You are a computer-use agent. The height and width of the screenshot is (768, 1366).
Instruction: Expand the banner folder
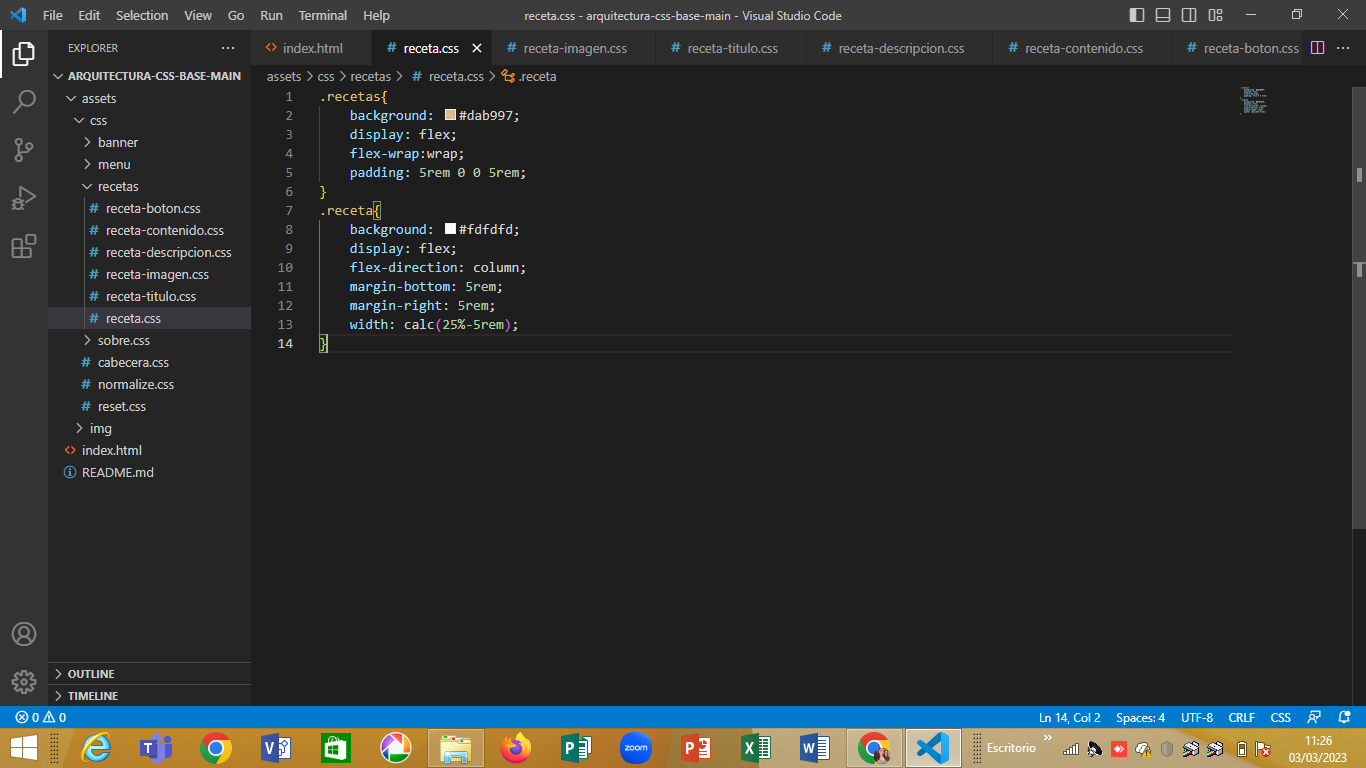[150, 142]
